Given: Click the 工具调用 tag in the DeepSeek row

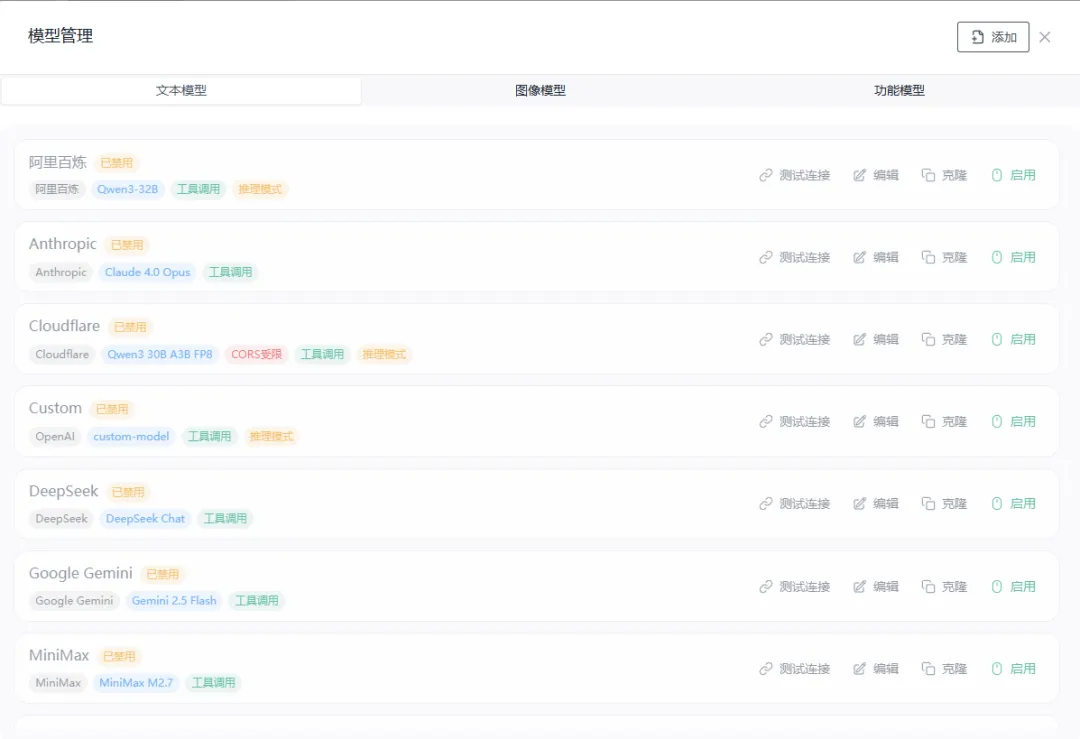Looking at the screenshot, I should 225,519.
